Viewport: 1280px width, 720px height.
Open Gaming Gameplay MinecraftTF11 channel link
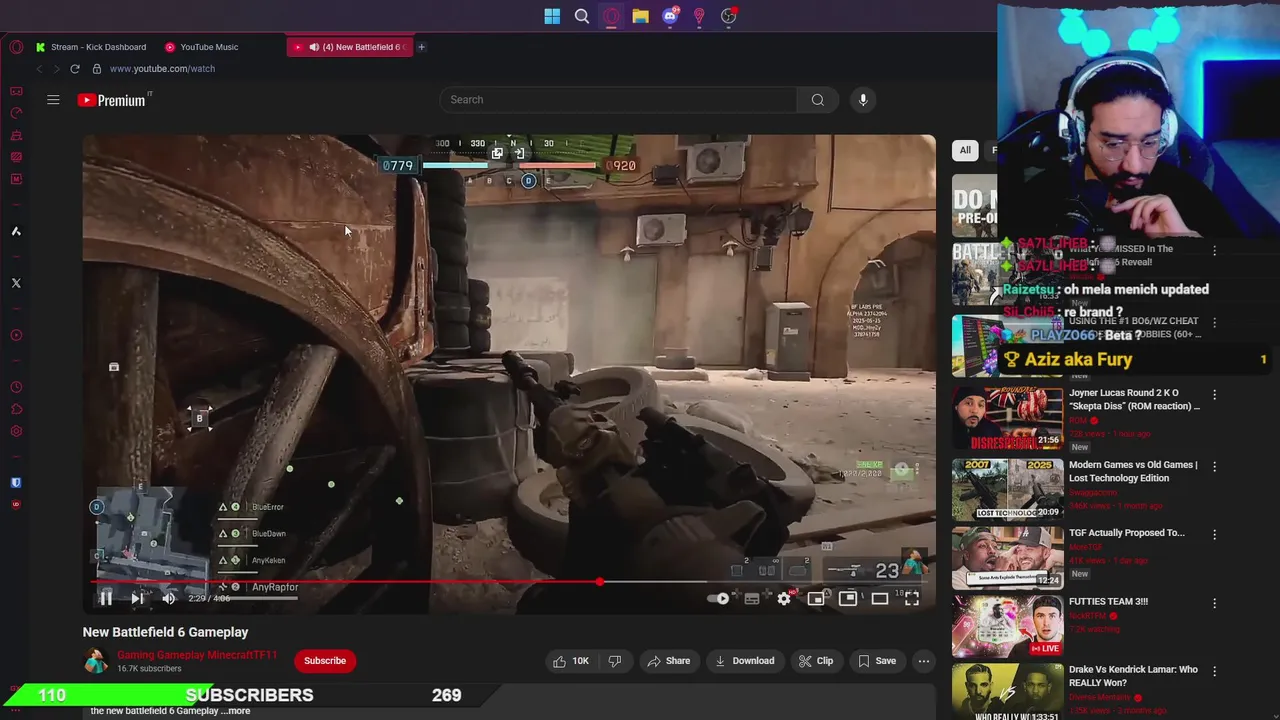point(197,655)
